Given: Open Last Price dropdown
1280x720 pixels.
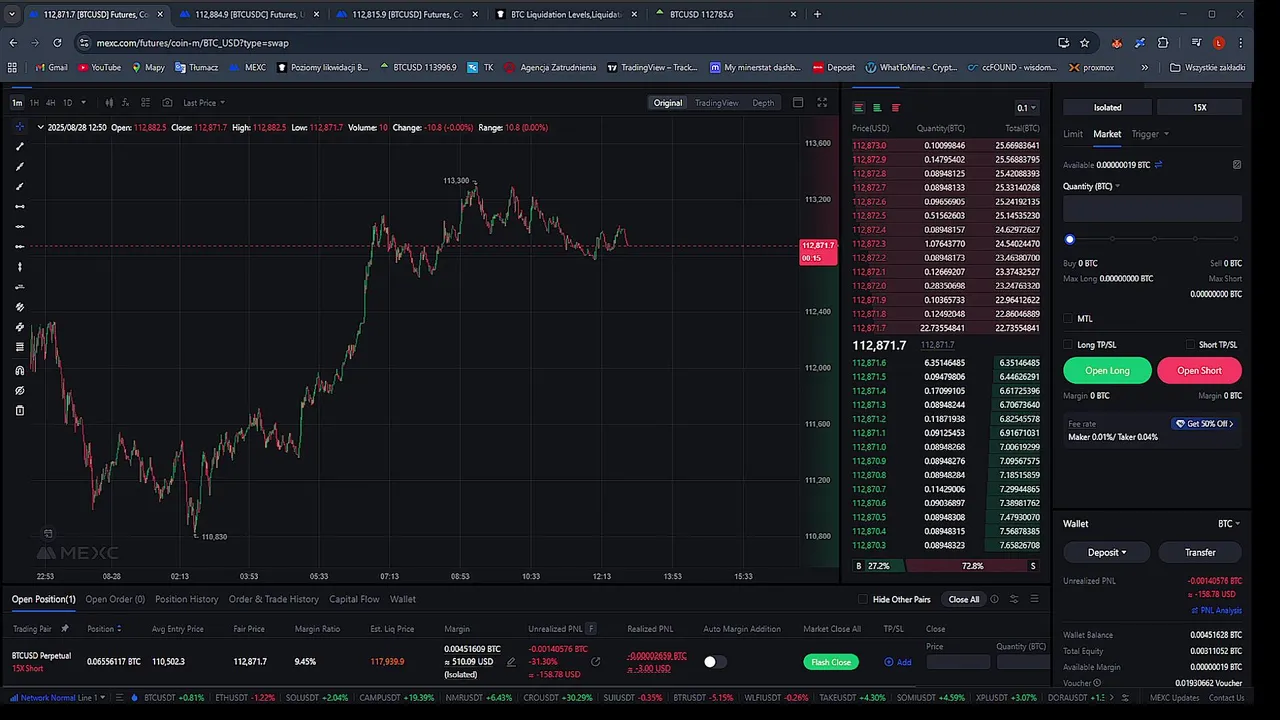Looking at the screenshot, I should pos(203,103).
